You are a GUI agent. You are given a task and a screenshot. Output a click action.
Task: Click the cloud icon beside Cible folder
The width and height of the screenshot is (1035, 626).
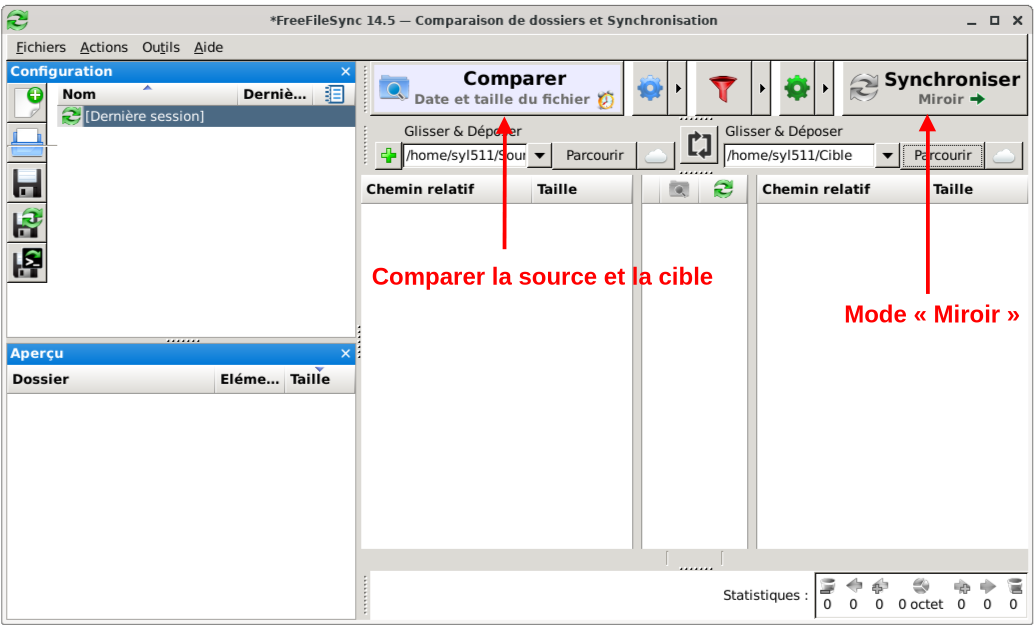(1005, 156)
